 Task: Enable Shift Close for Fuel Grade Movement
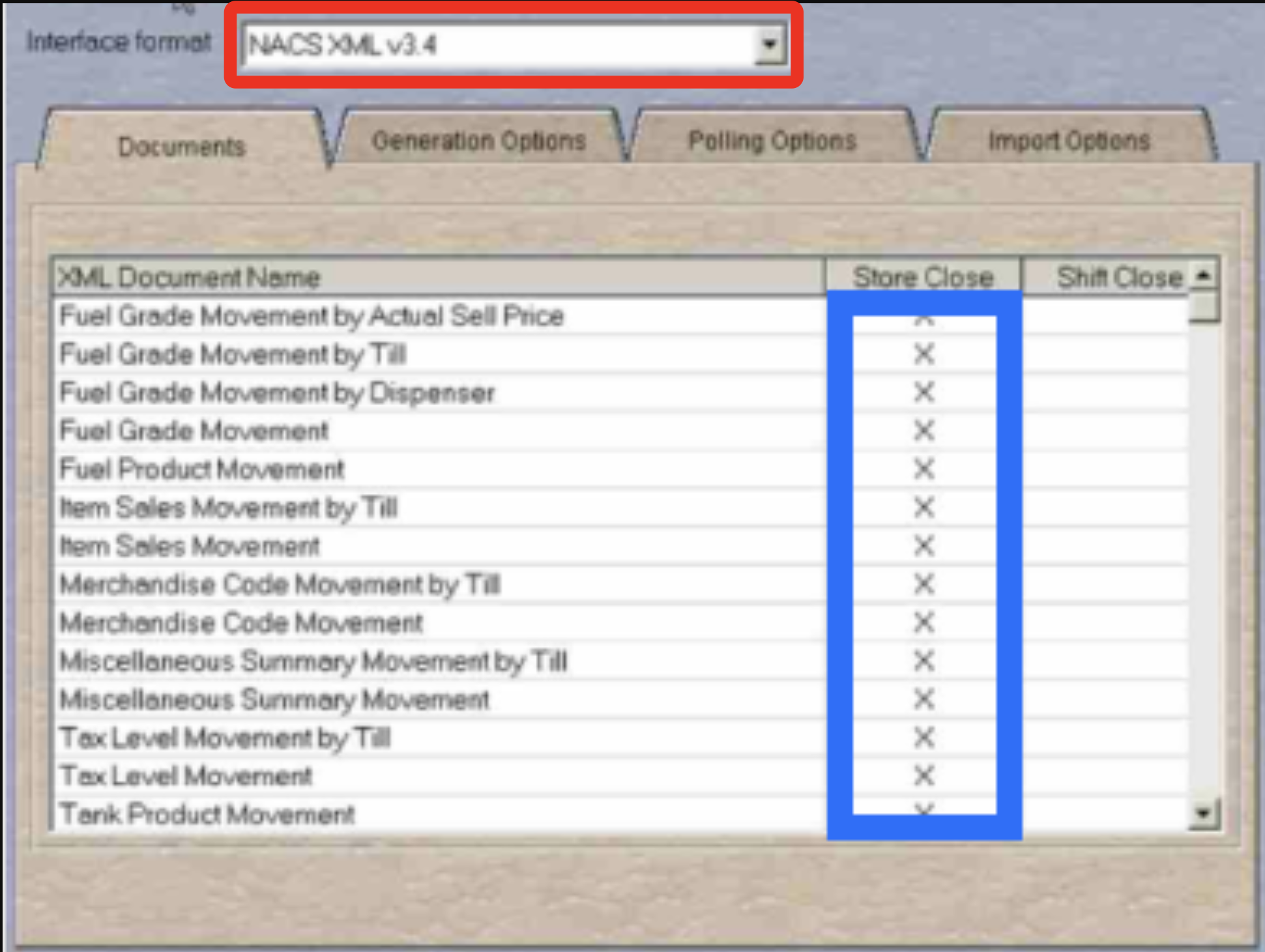click(1105, 431)
